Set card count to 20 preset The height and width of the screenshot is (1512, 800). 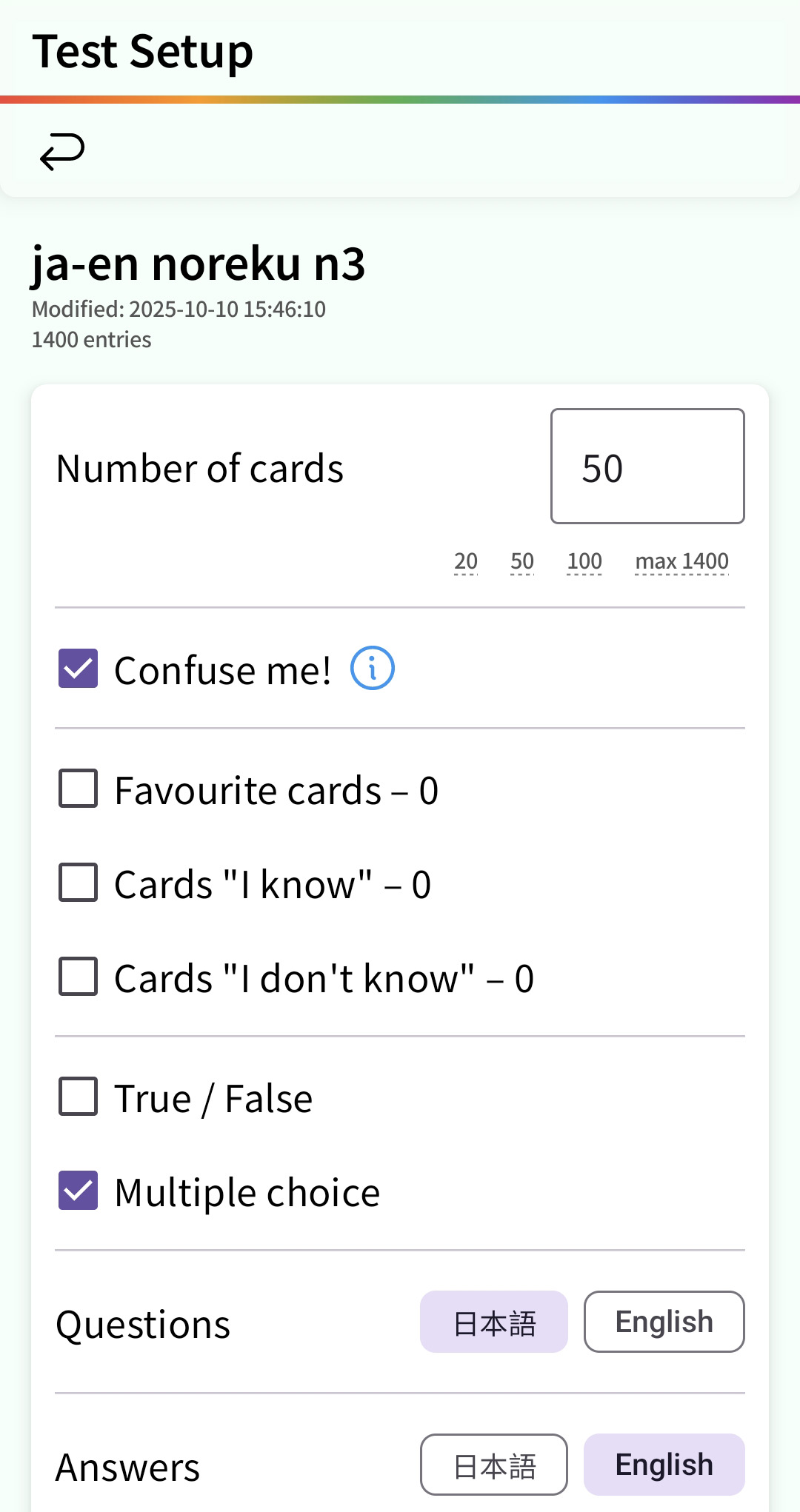coord(466,561)
